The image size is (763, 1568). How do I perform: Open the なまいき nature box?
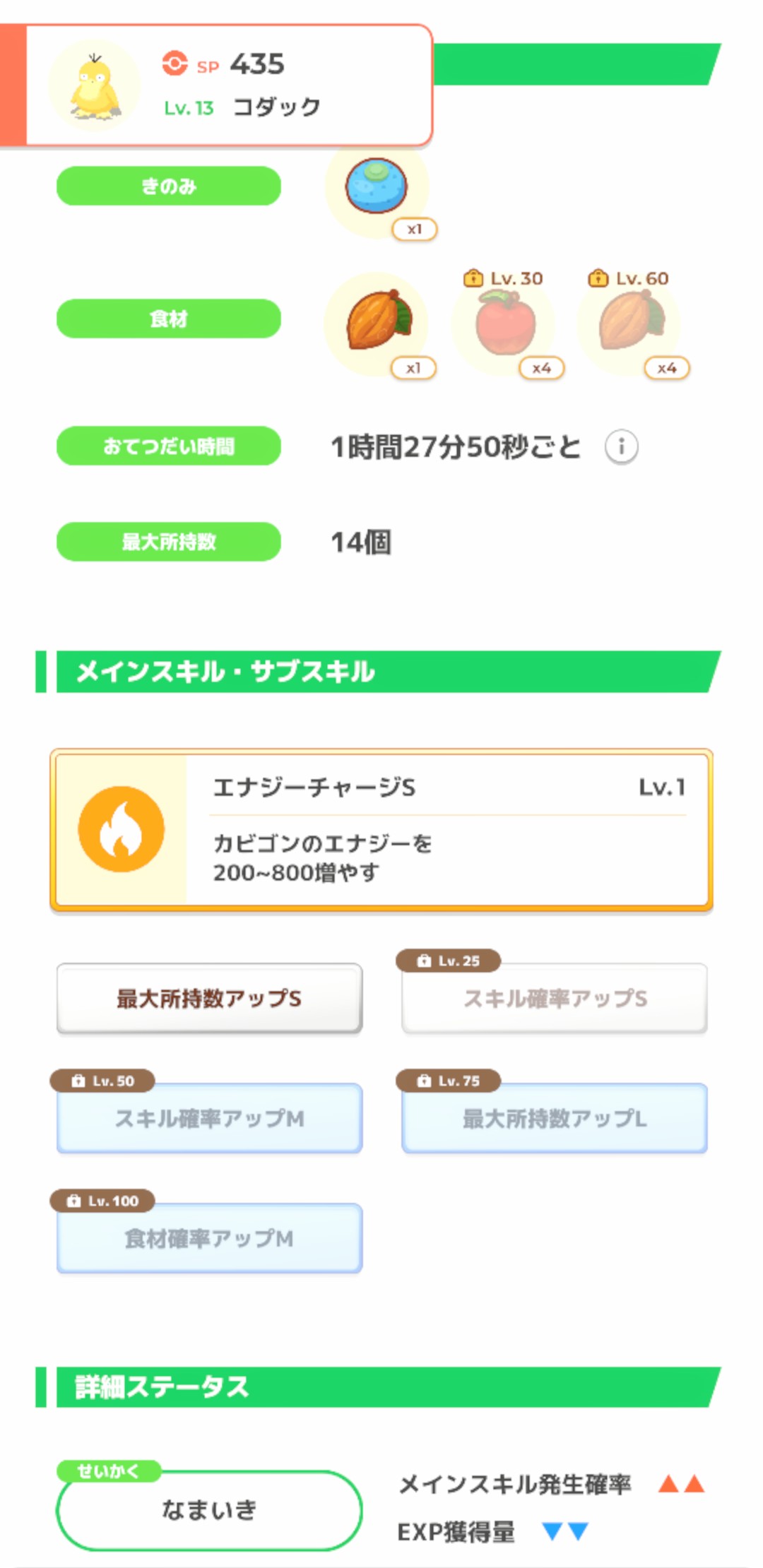click(x=209, y=1509)
